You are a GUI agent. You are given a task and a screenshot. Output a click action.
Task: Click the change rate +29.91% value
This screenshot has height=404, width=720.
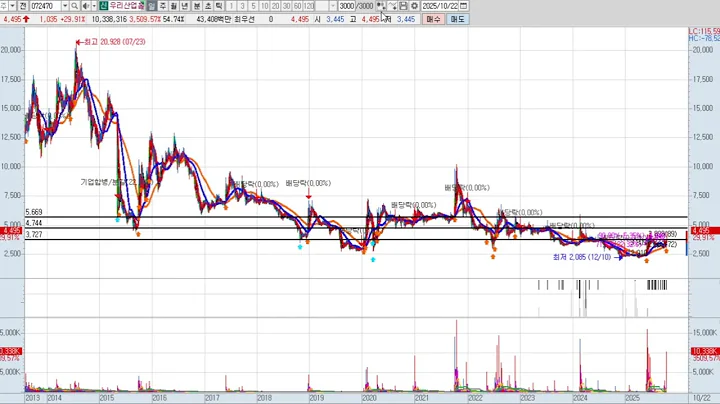point(73,19)
